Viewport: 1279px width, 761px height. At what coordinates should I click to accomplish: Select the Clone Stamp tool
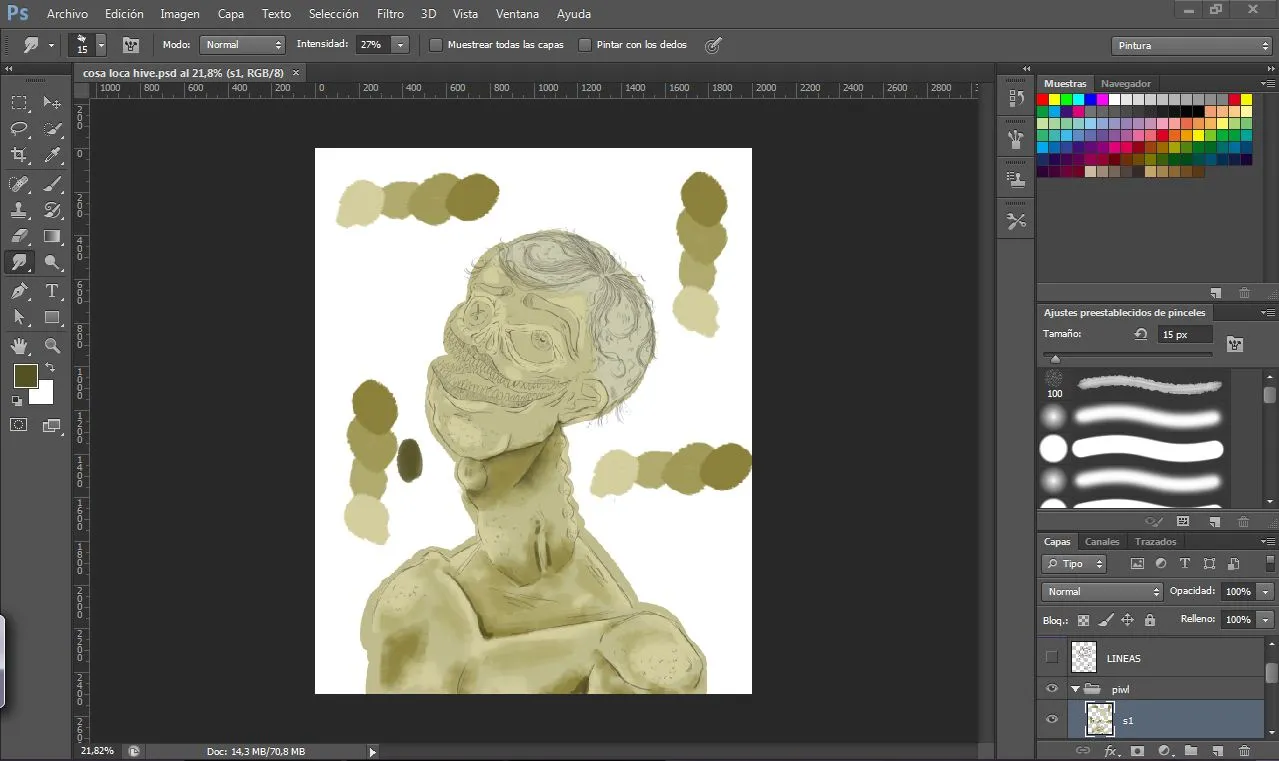tap(19, 210)
